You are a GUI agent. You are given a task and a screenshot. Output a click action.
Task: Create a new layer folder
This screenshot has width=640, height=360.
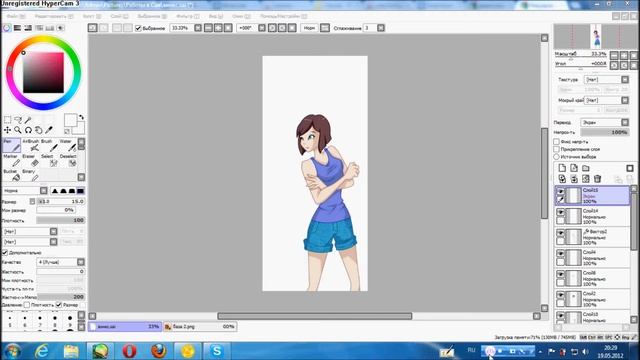[586, 168]
